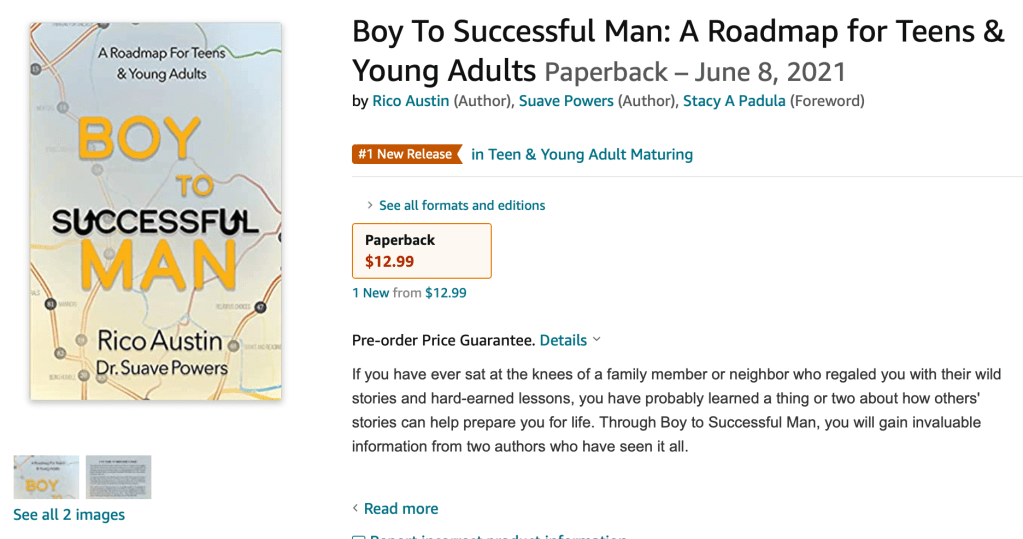Click the #1 New Release badge
This screenshot has width=1023, height=539.
point(405,154)
